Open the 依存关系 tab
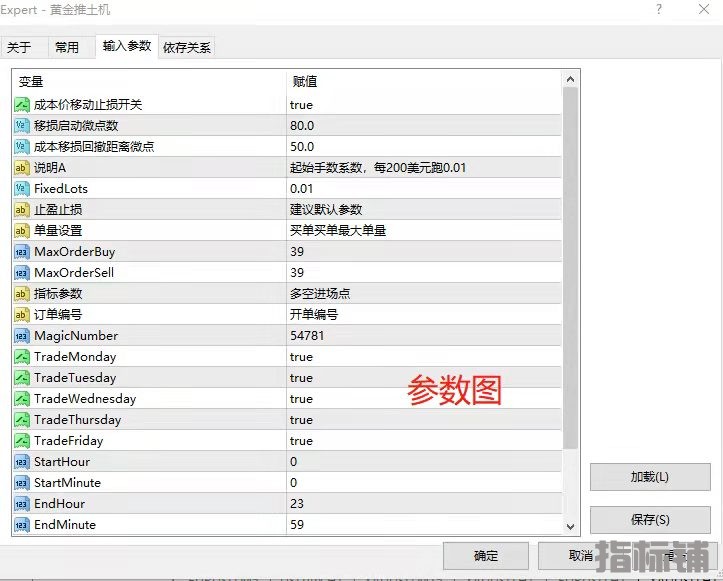 [187, 47]
